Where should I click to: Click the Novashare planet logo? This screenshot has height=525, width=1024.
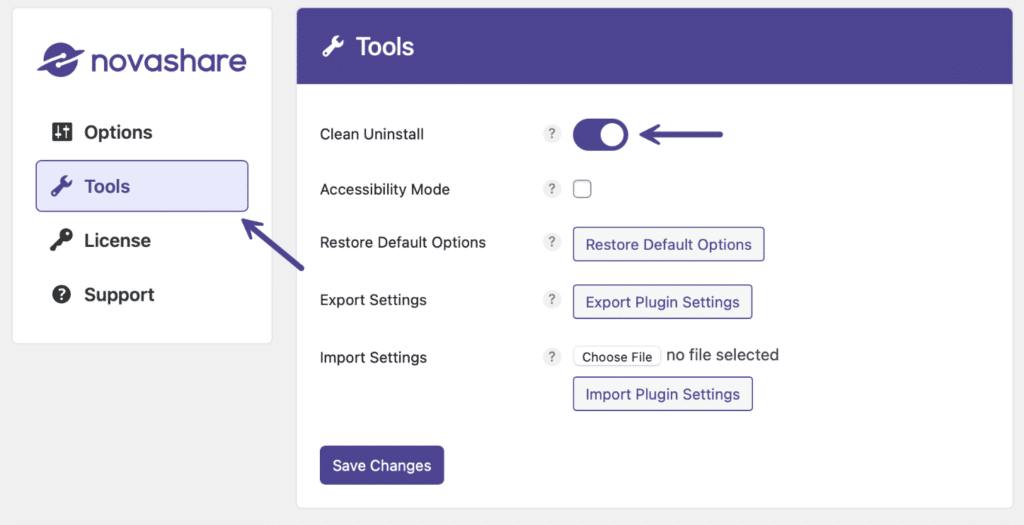(61, 60)
